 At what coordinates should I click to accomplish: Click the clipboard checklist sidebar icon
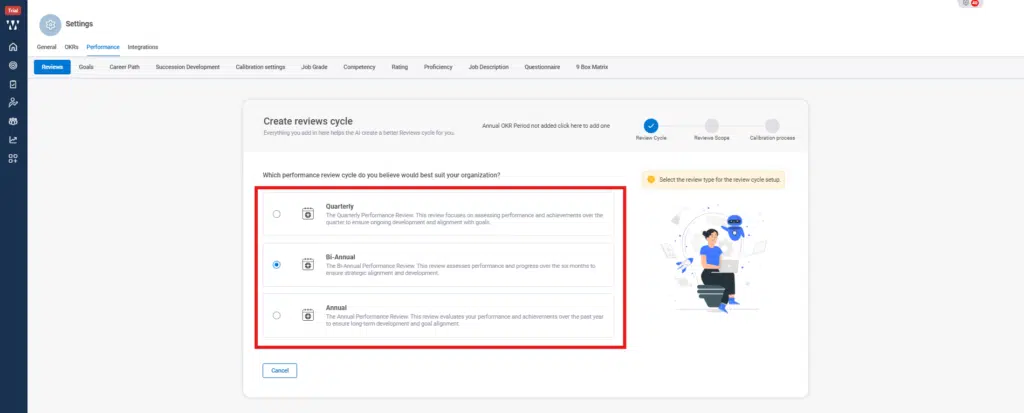click(x=13, y=84)
